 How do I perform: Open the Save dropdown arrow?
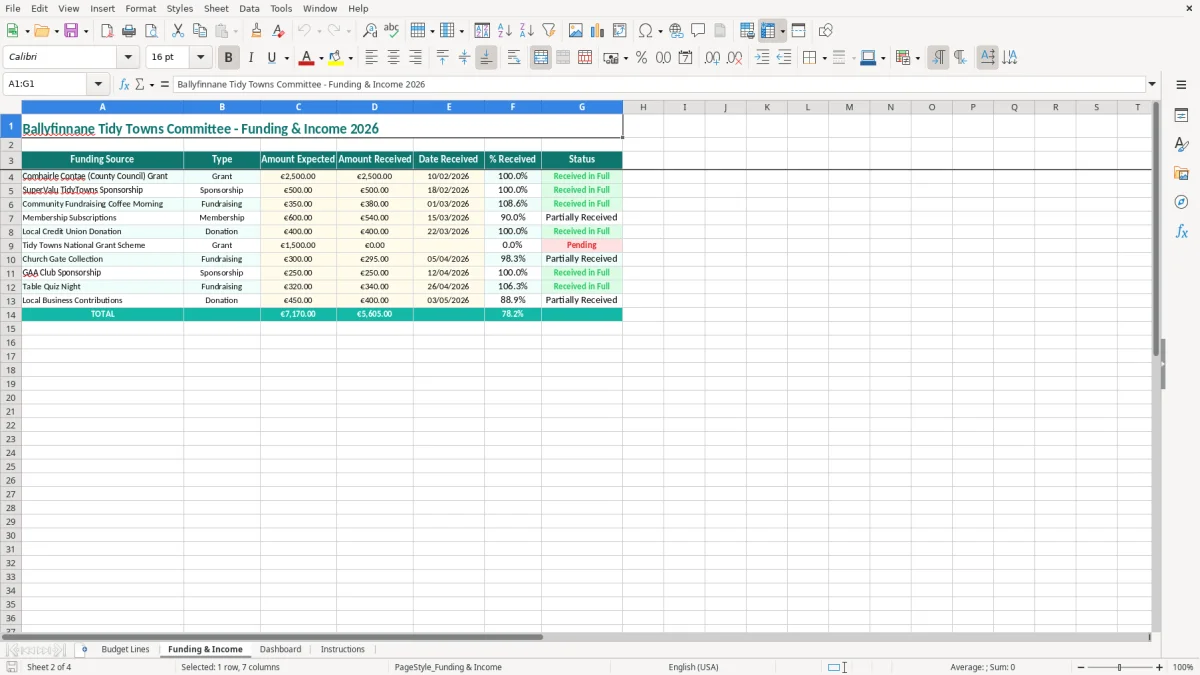86,32
